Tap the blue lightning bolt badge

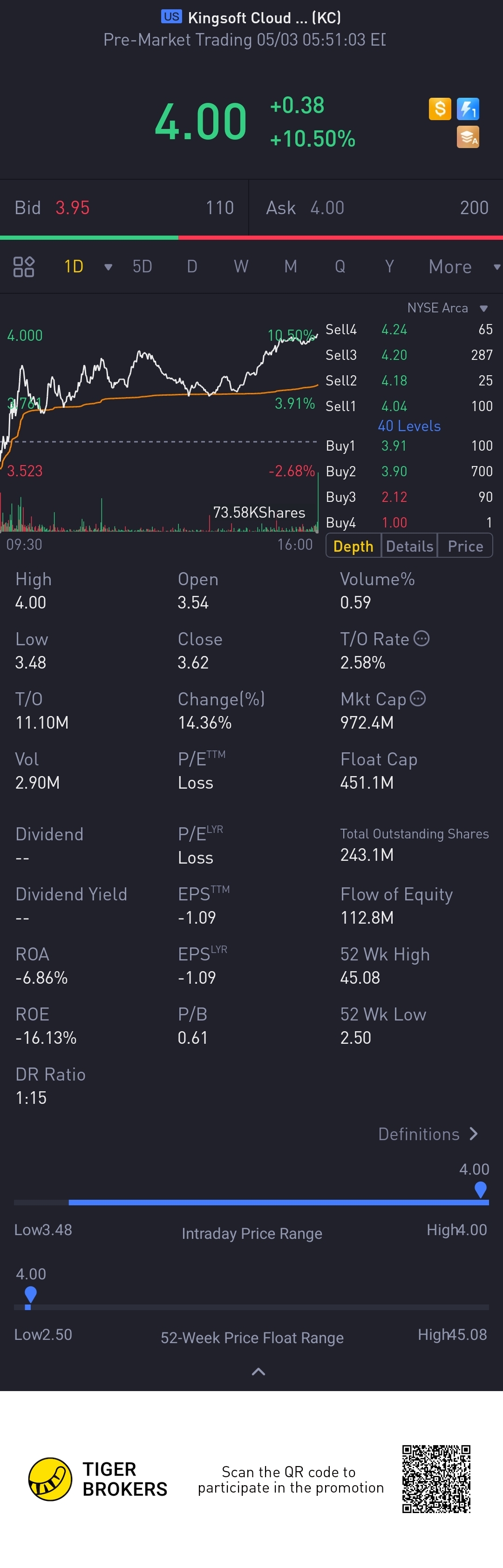click(468, 109)
